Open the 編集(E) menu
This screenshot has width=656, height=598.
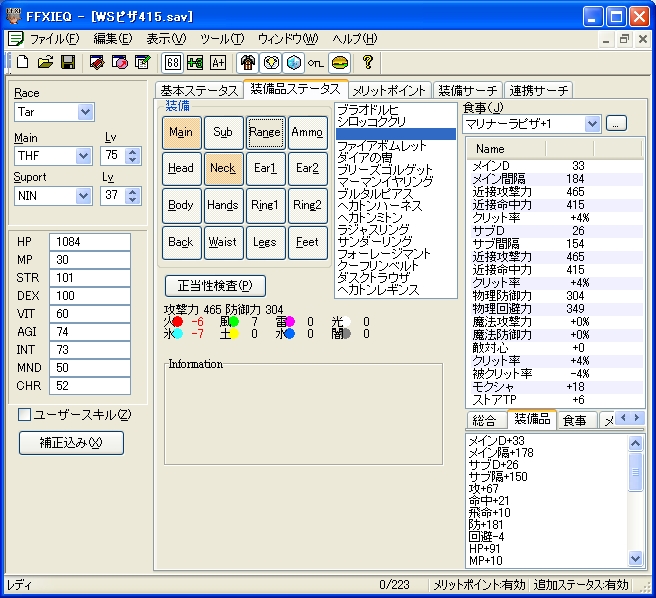(x=113, y=39)
